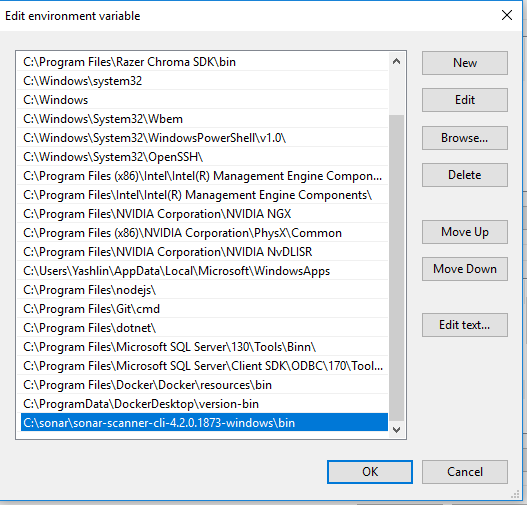Select the Docker\resources\bin path entry
Screen dimensions: 527x505
tap(203, 385)
